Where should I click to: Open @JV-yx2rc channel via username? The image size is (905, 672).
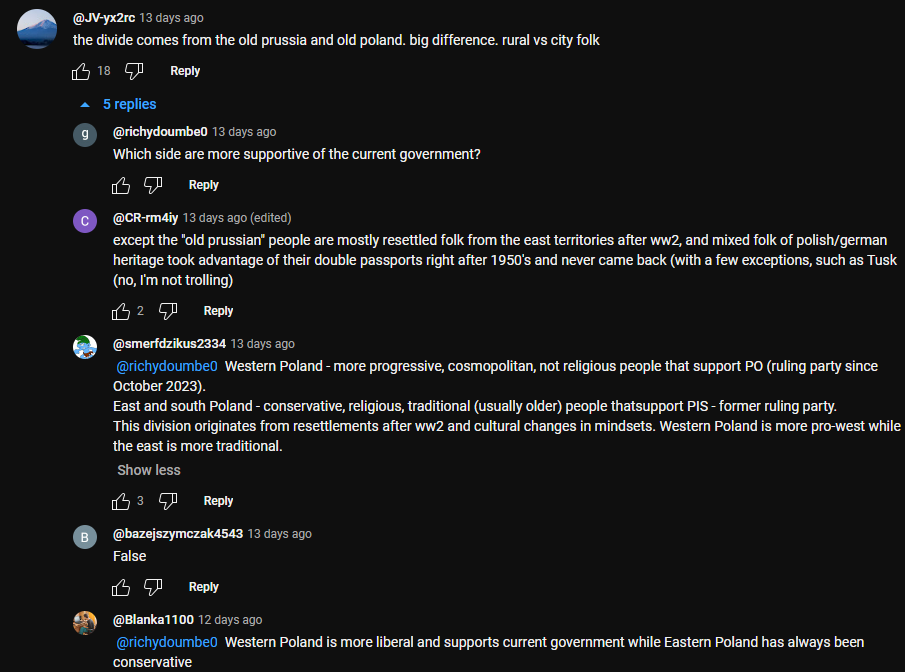click(x=104, y=18)
